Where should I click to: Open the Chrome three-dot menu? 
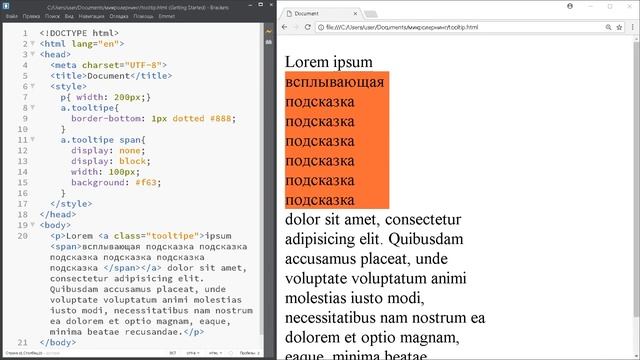pyautogui.click(x=633, y=27)
